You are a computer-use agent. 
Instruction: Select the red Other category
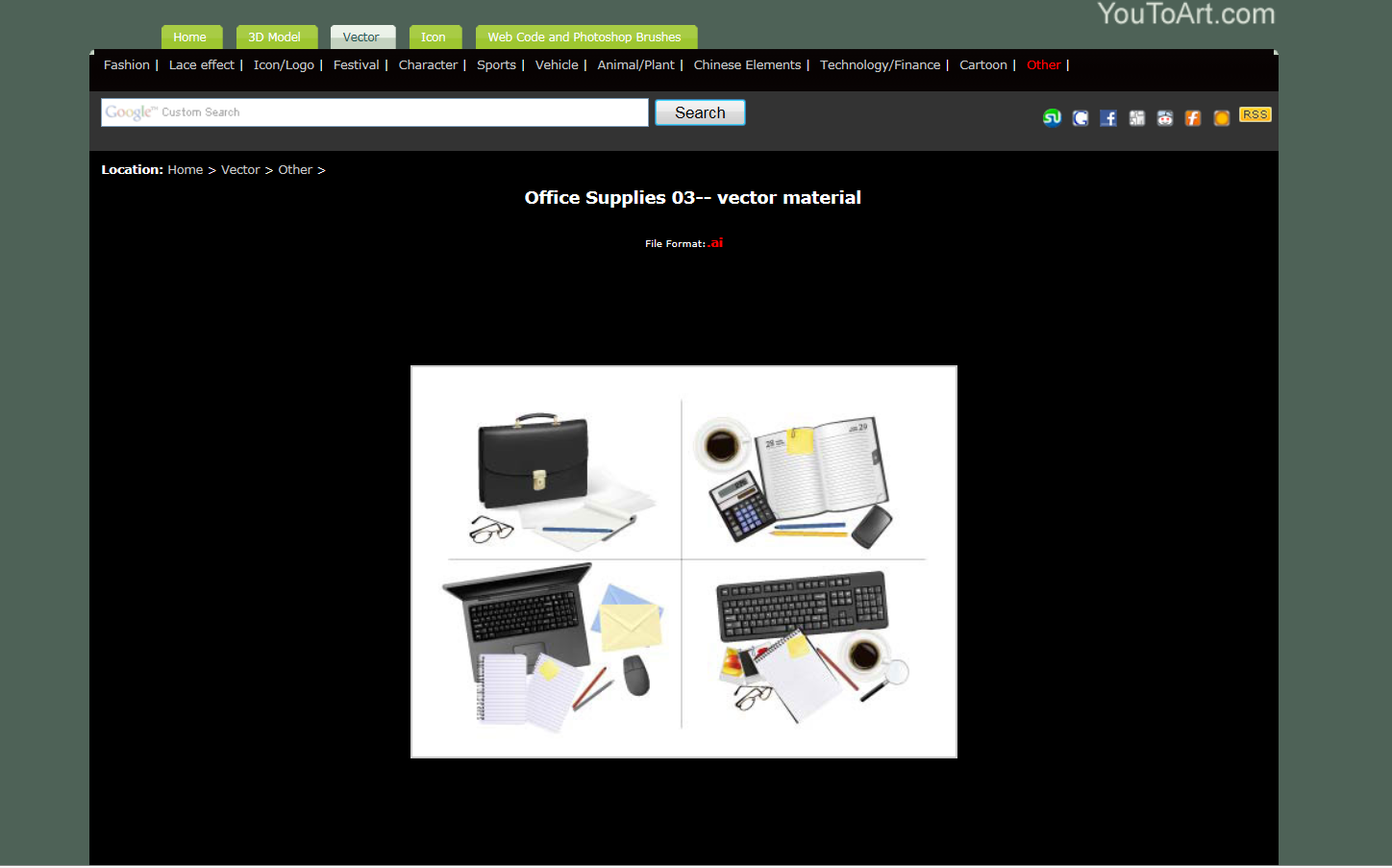coord(1044,65)
